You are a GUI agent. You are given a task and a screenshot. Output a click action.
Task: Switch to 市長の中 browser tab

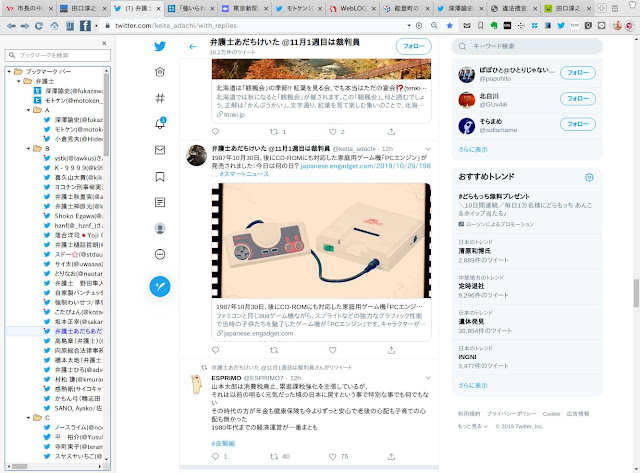click(x=29, y=8)
